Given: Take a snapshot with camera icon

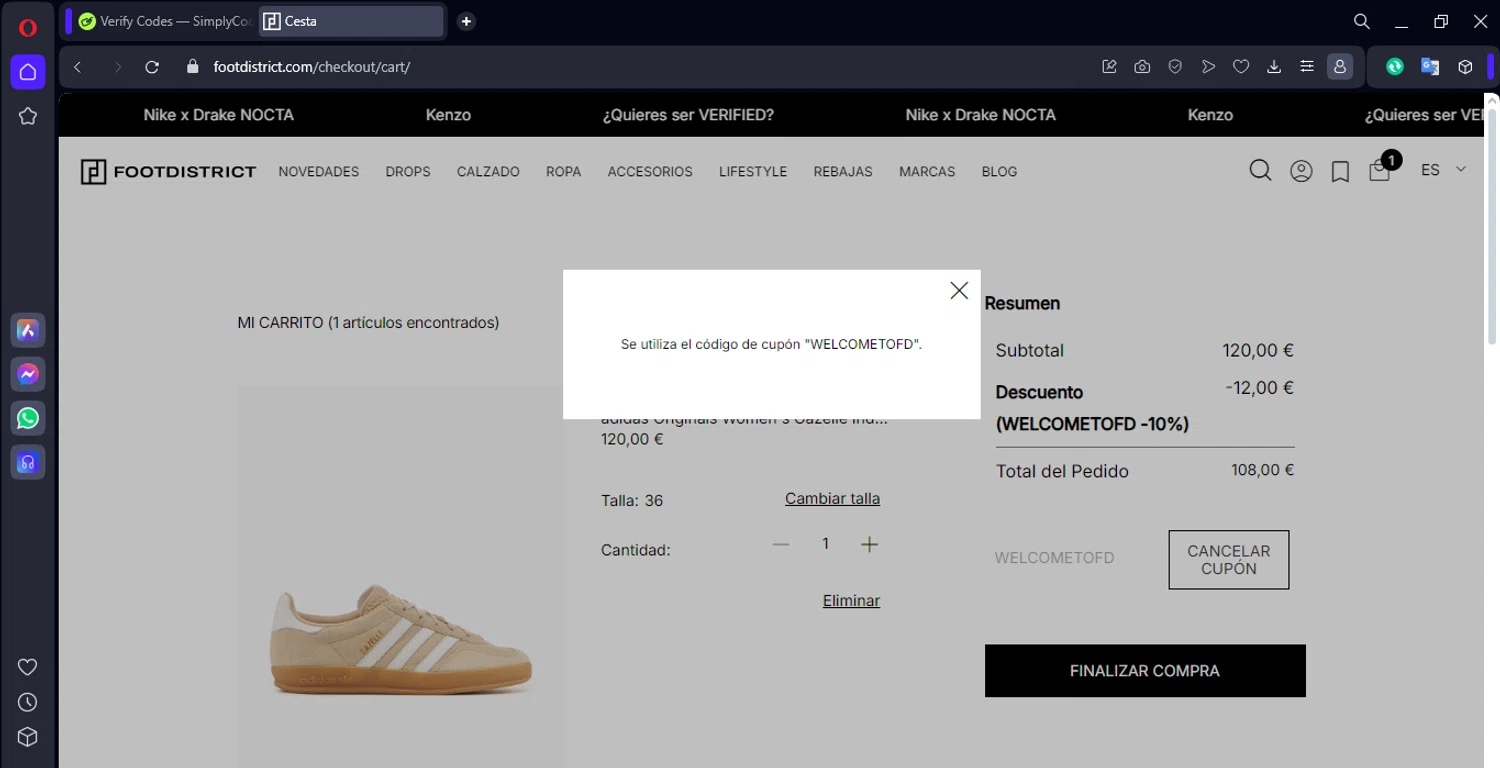Looking at the screenshot, I should [1142, 67].
